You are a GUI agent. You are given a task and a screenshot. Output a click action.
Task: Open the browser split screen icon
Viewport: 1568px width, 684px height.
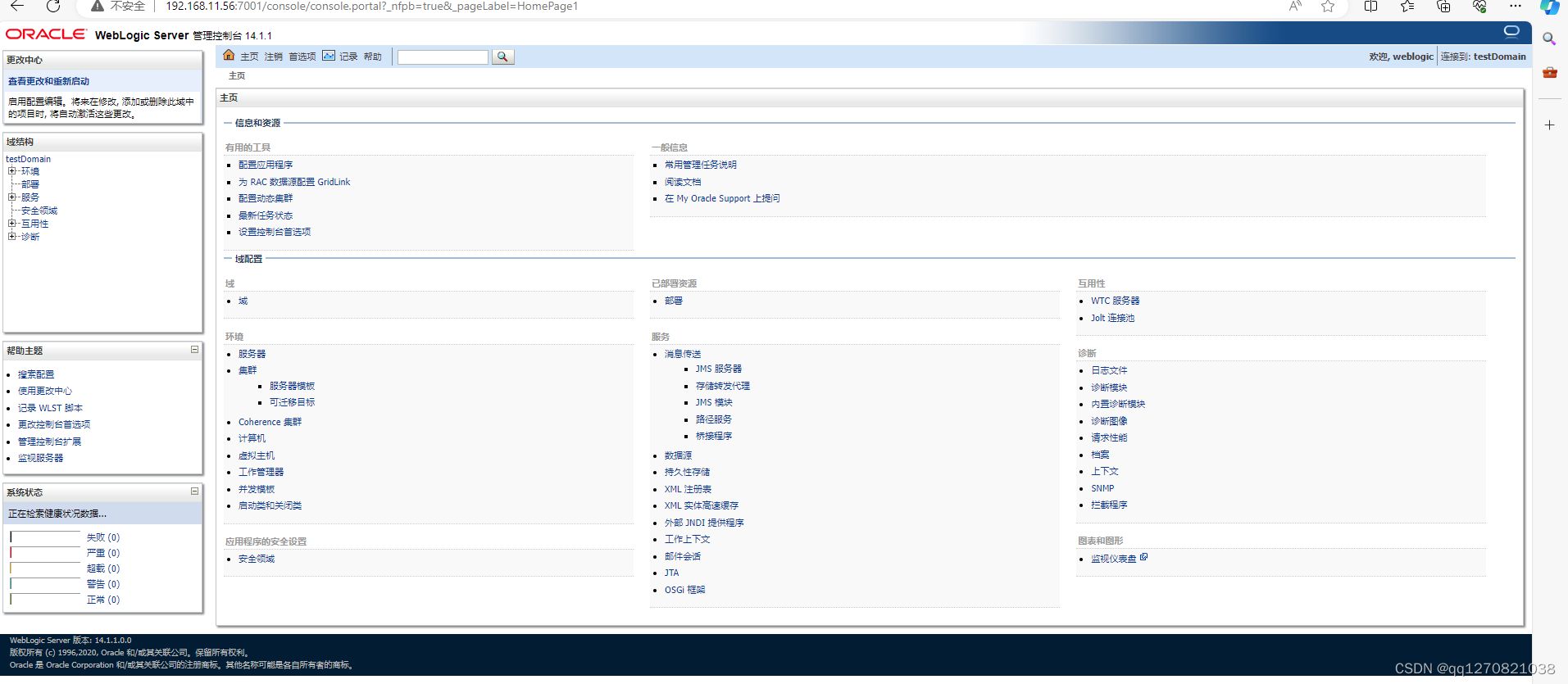tap(1370, 7)
